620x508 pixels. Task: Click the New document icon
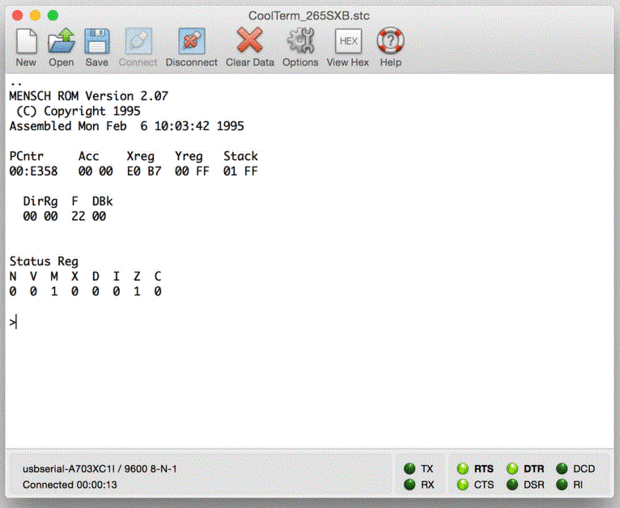click(x=26, y=41)
